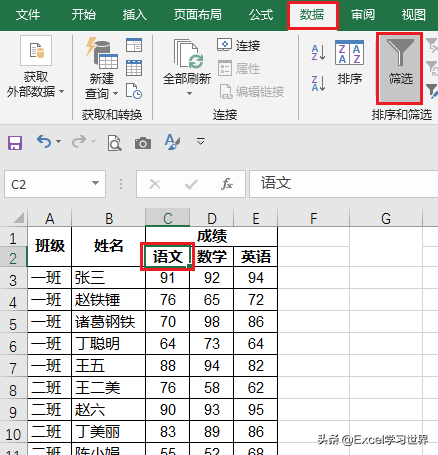Select cell with name 诸葛钢铁
The image size is (438, 455).
point(109,321)
